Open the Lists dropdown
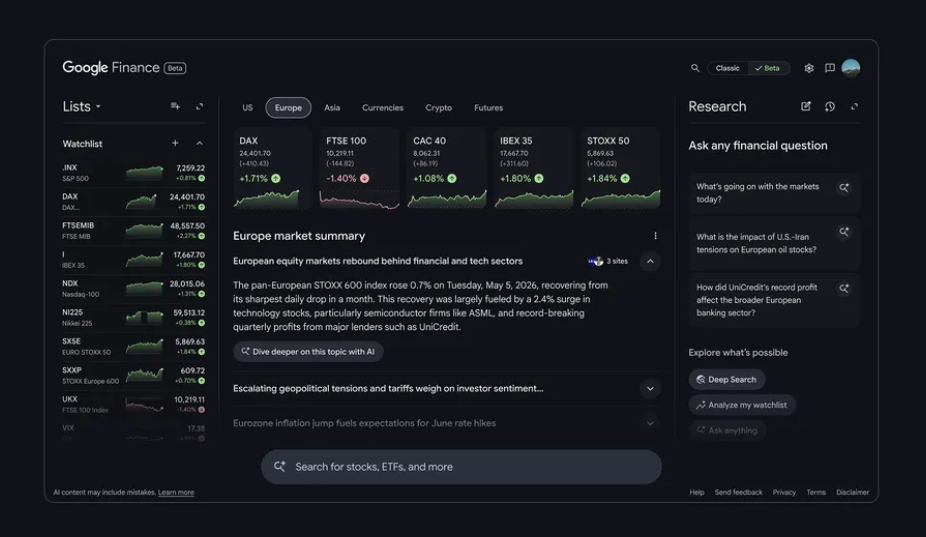The image size is (926, 537). (x=81, y=106)
